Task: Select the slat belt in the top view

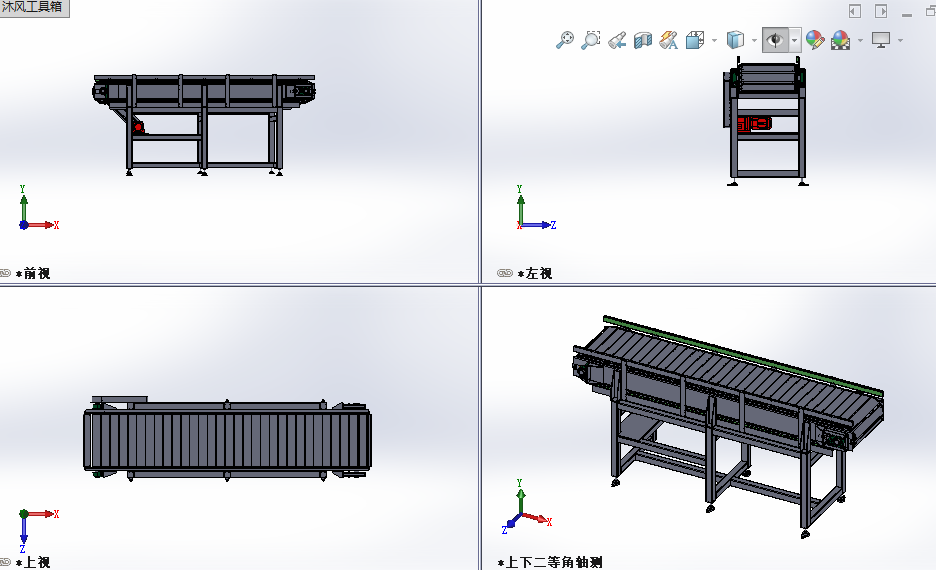Action: 227,440
